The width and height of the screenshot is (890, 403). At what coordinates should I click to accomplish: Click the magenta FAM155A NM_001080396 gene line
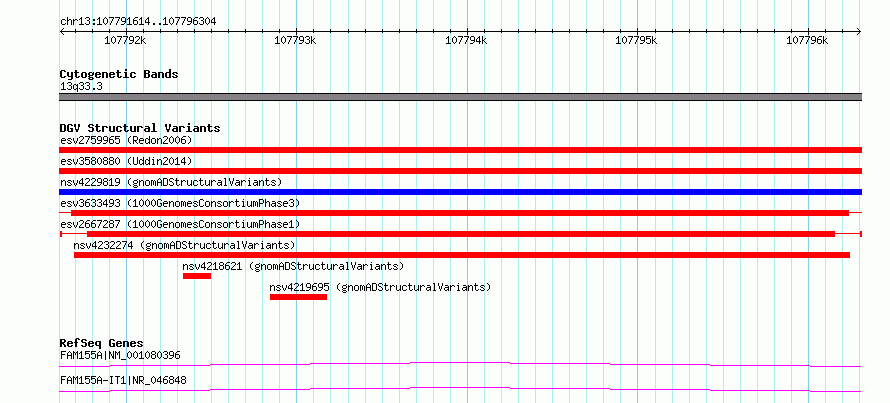[x=460, y=364]
